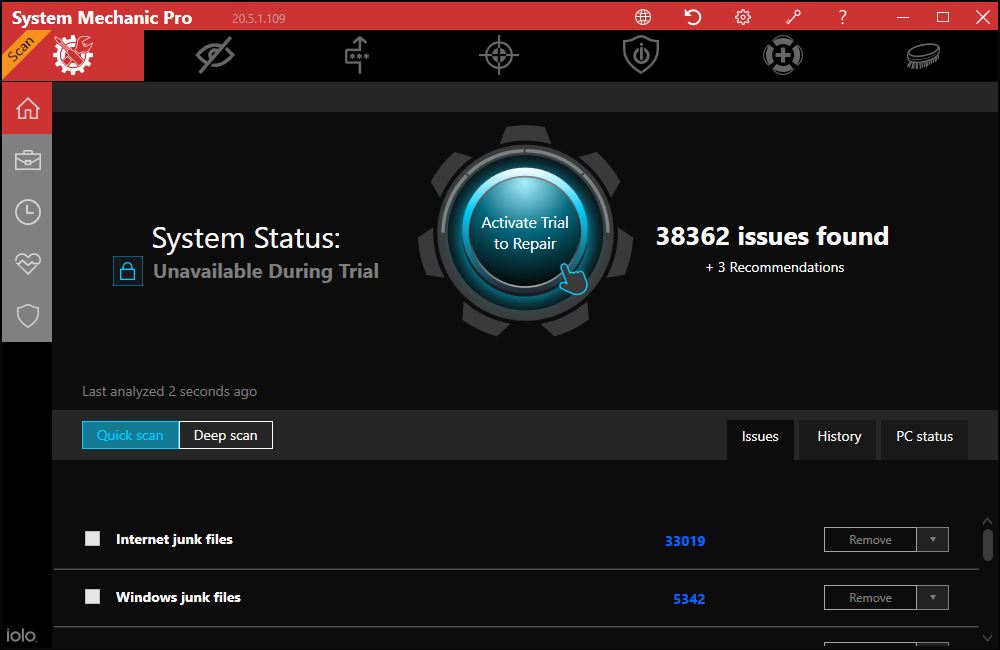Screen dimensions: 1000x650
Task: Click the issues list scrollbar thumb
Action: point(987,545)
